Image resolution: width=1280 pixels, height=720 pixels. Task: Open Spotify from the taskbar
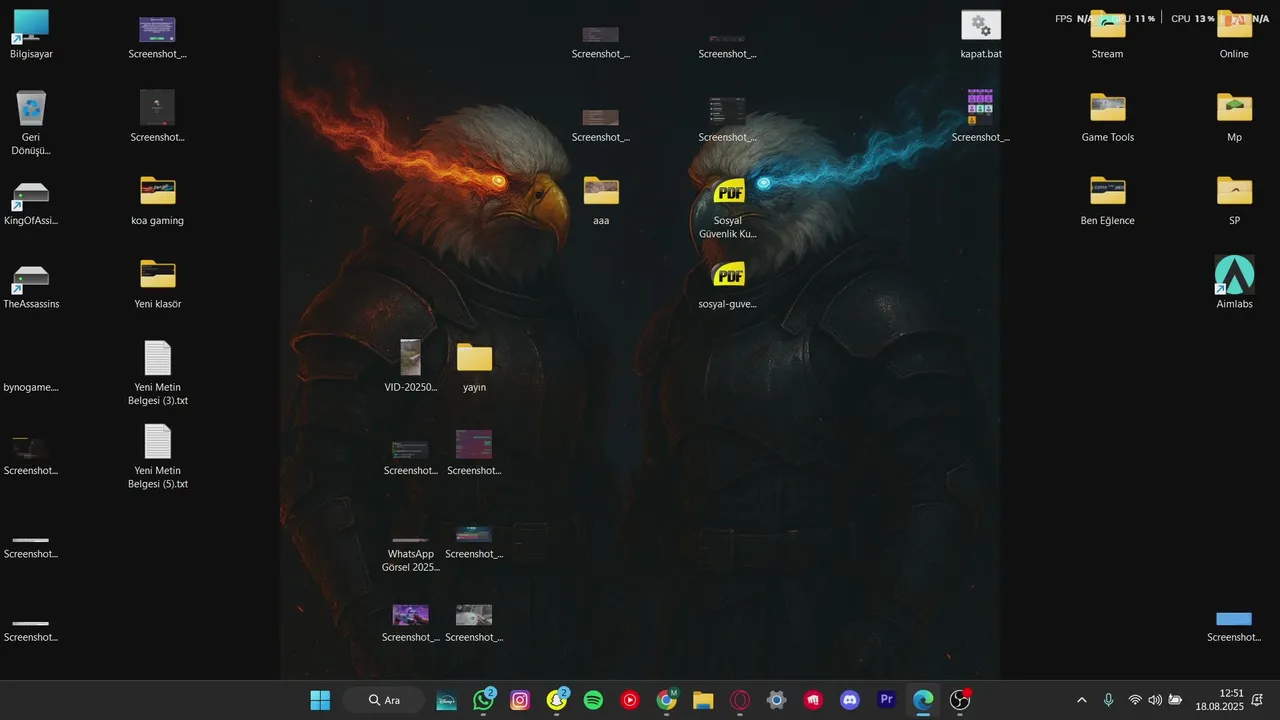coord(593,700)
